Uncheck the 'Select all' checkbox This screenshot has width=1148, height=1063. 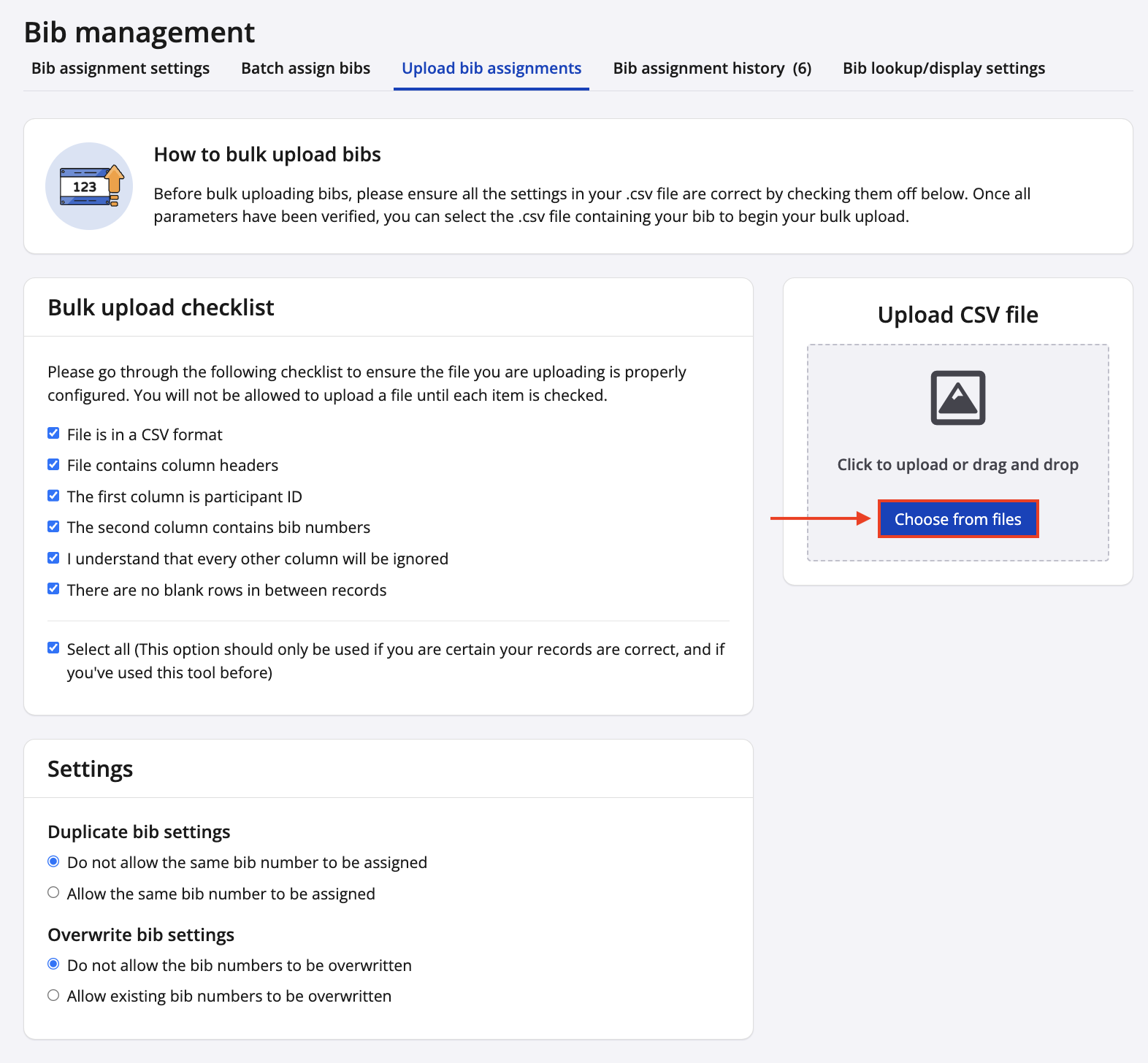pyautogui.click(x=53, y=648)
